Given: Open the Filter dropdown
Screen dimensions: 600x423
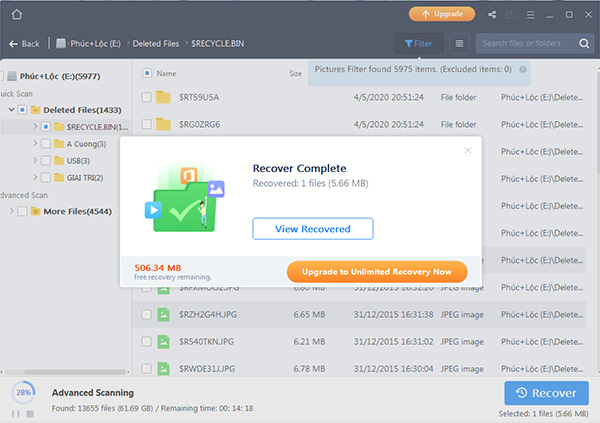Looking at the screenshot, I should pos(419,44).
